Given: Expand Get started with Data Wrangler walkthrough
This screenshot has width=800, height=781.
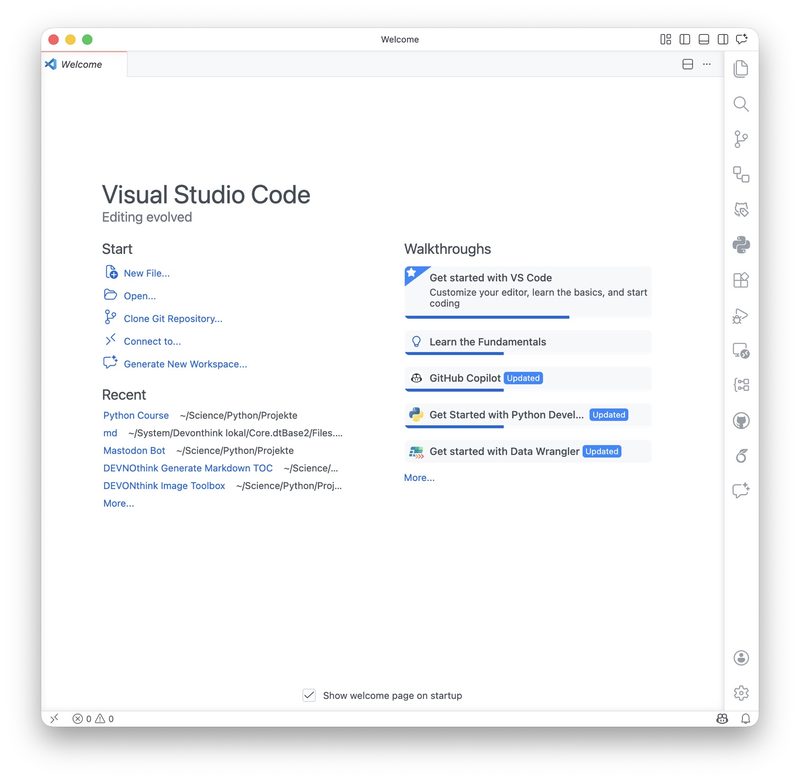Looking at the screenshot, I should pos(528,451).
